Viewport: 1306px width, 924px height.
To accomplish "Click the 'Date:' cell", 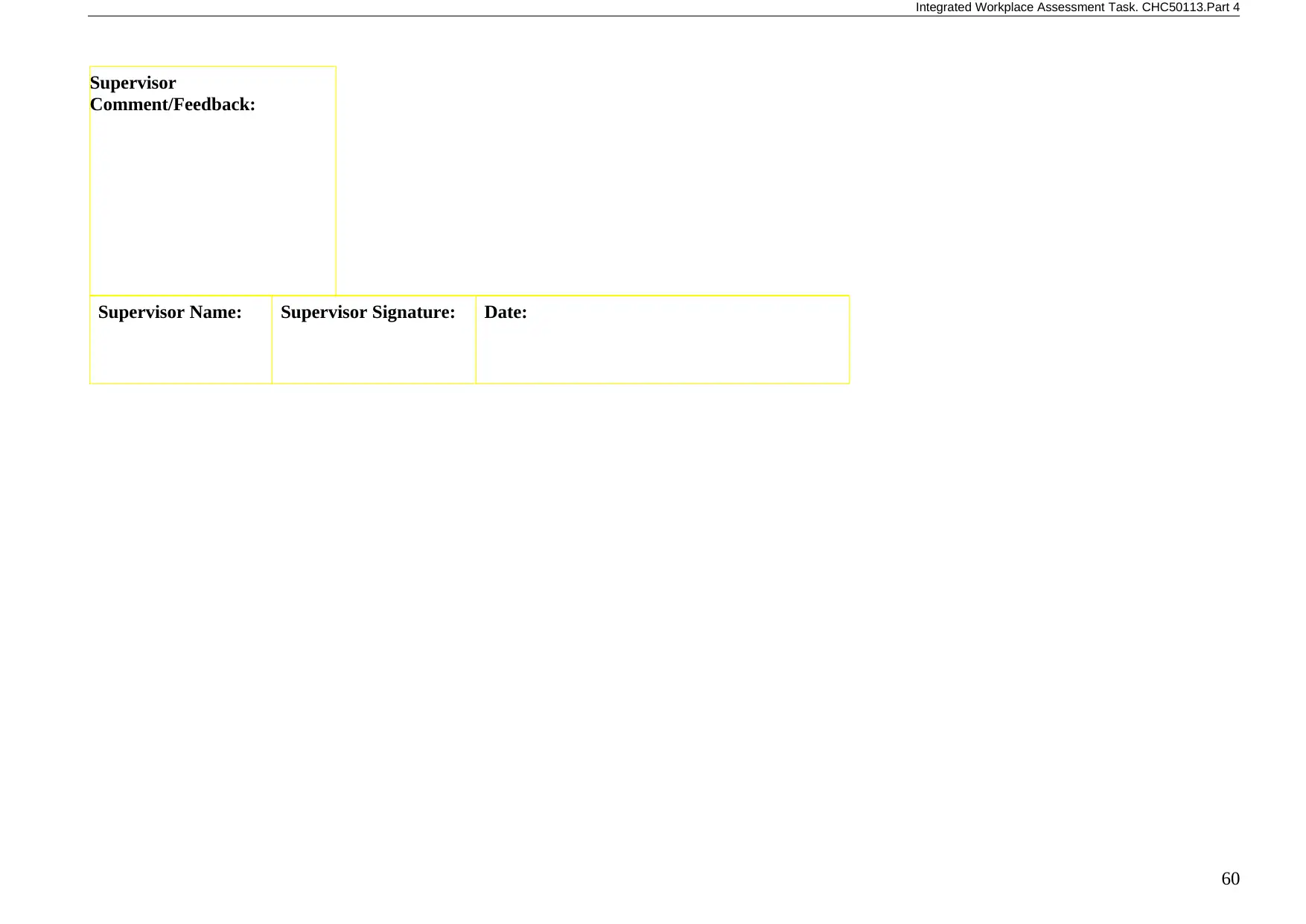I will [663, 340].
